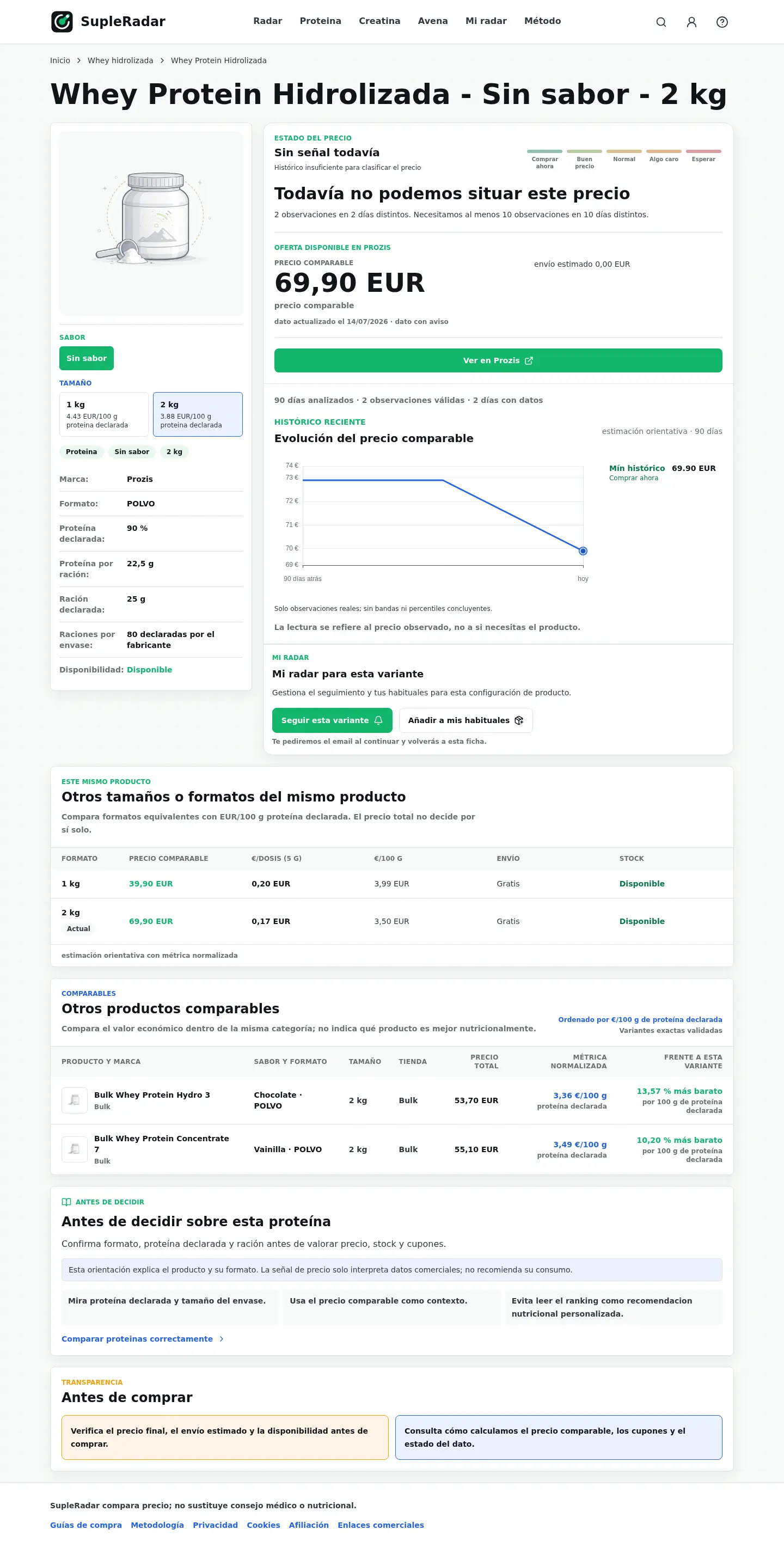
Task: Open Enlaces comerciales footer link
Action: click(x=381, y=1525)
